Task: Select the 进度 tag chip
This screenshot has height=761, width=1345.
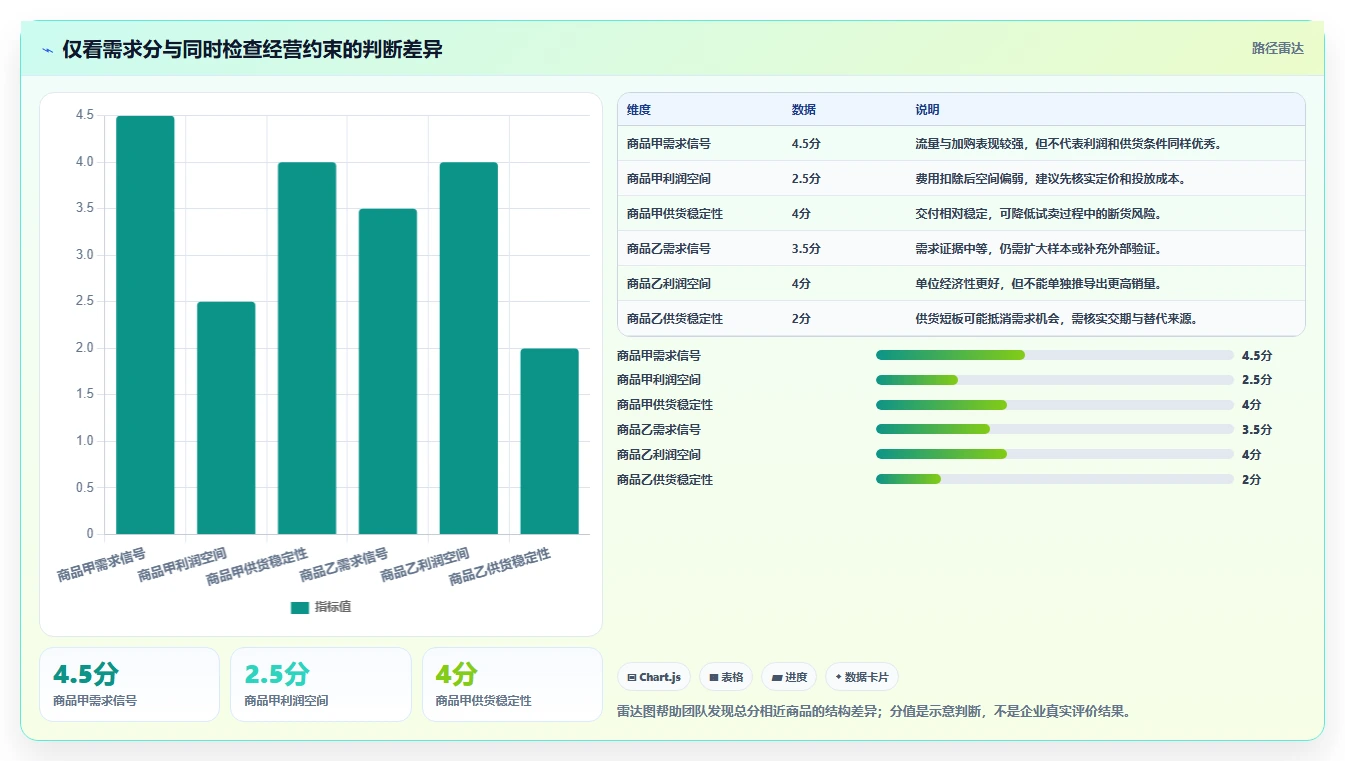Action: (x=789, y=677)
